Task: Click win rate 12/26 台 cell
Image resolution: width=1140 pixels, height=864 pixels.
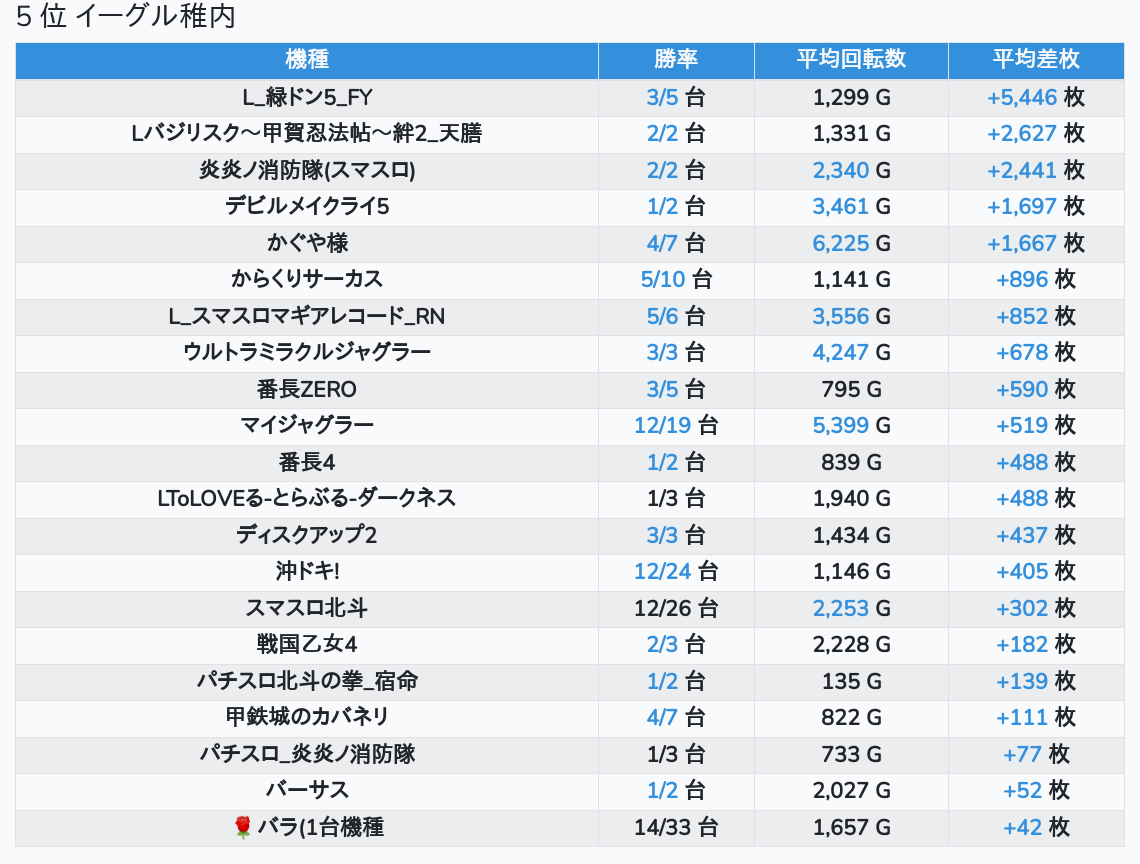Action: pos(676,608)
